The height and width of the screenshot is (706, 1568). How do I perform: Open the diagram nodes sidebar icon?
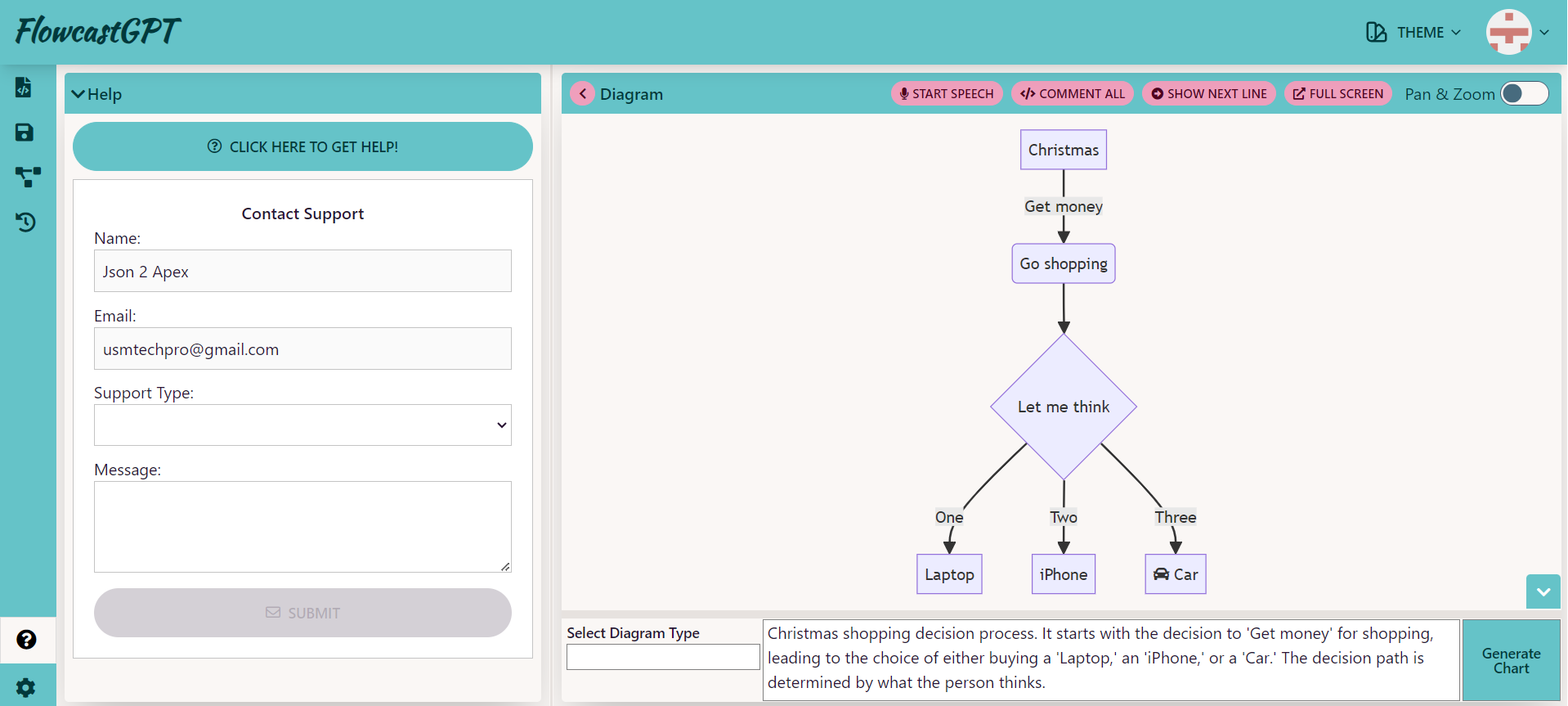(x=27, y=177)
